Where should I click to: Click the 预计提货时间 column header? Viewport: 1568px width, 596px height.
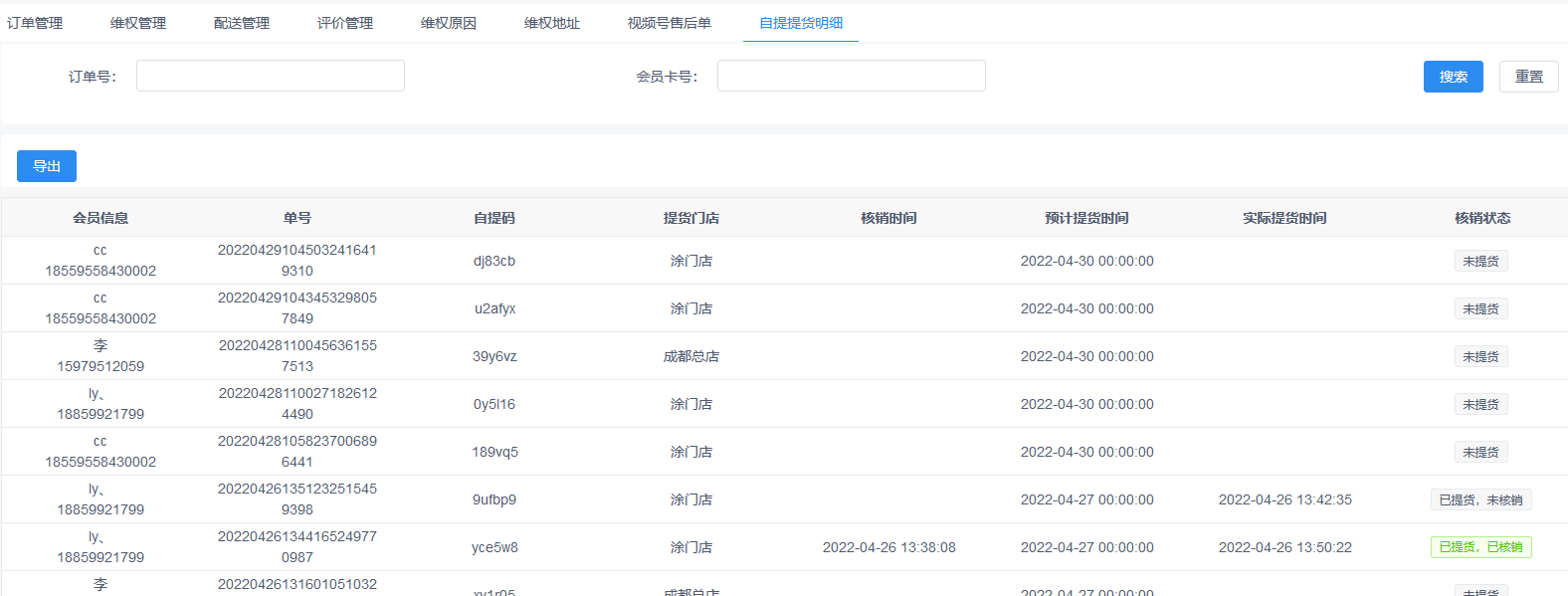pyautogui.click(x=1086, y=218)
